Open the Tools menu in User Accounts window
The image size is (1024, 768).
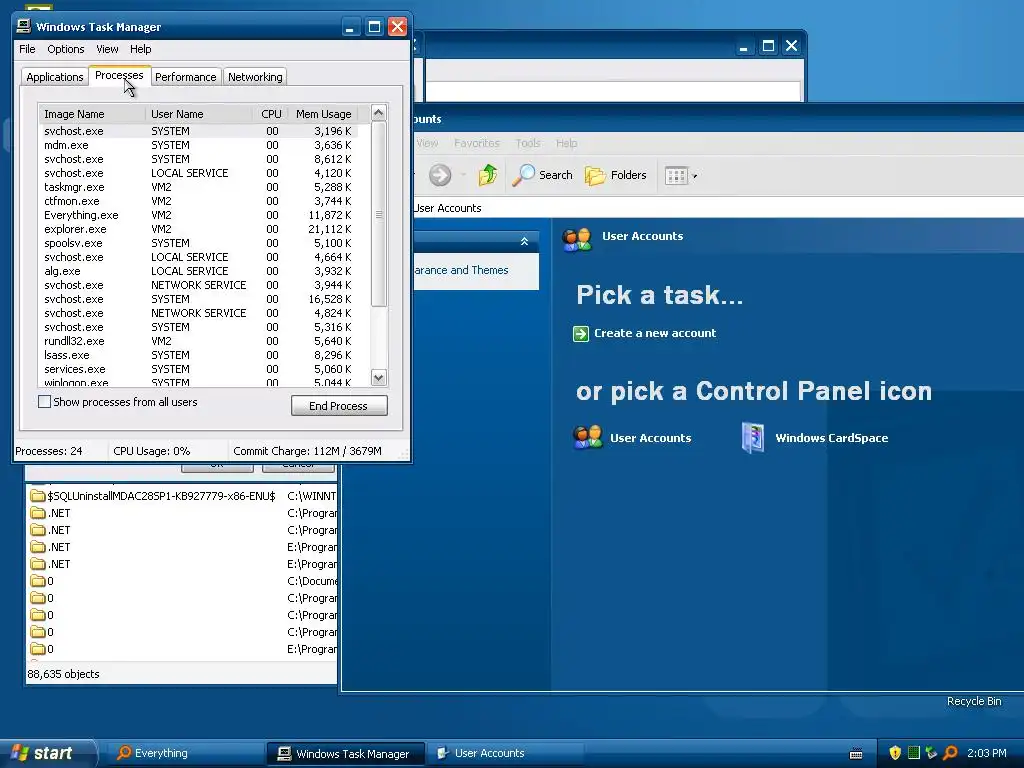[528, 143]
